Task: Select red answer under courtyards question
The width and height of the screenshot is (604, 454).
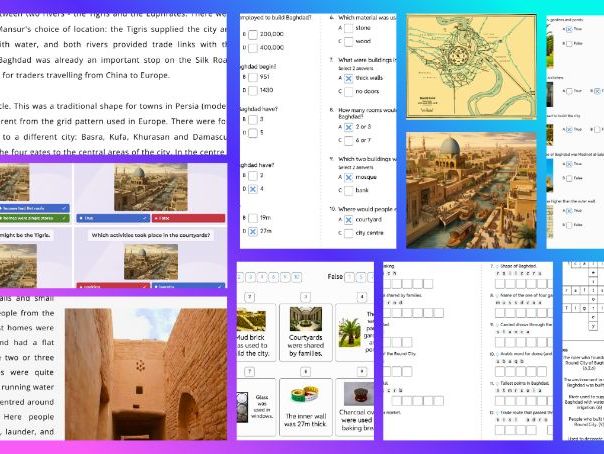Action: click(x=113, y=286)
